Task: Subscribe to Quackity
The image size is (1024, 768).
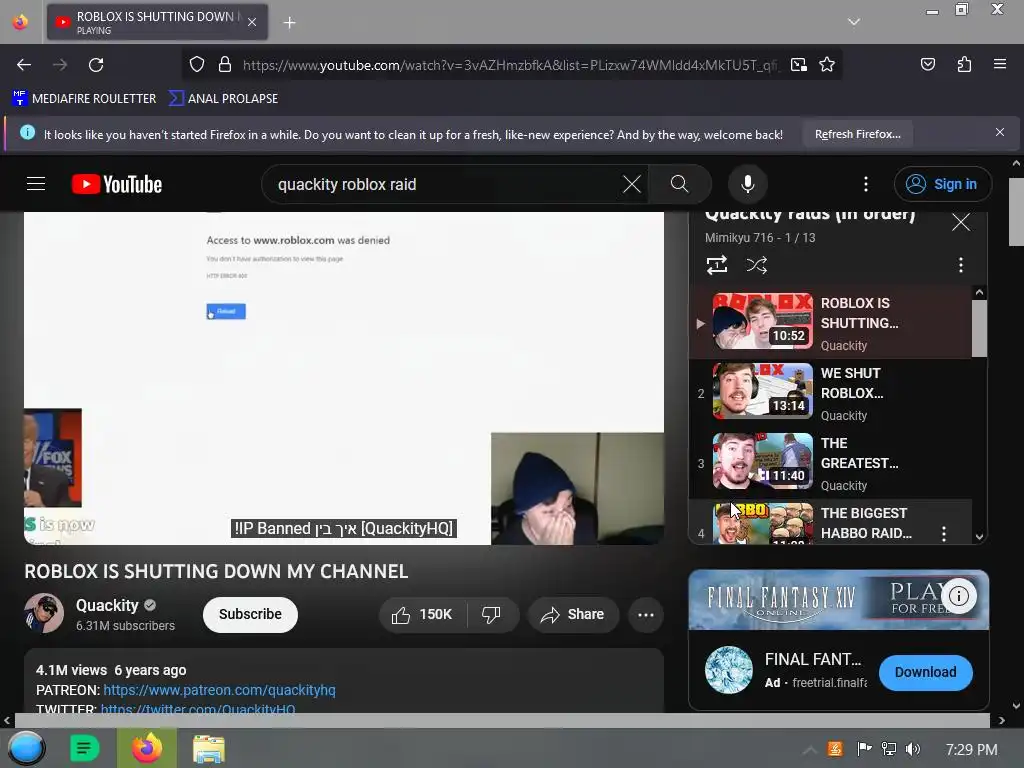Action: click(250, 615)
